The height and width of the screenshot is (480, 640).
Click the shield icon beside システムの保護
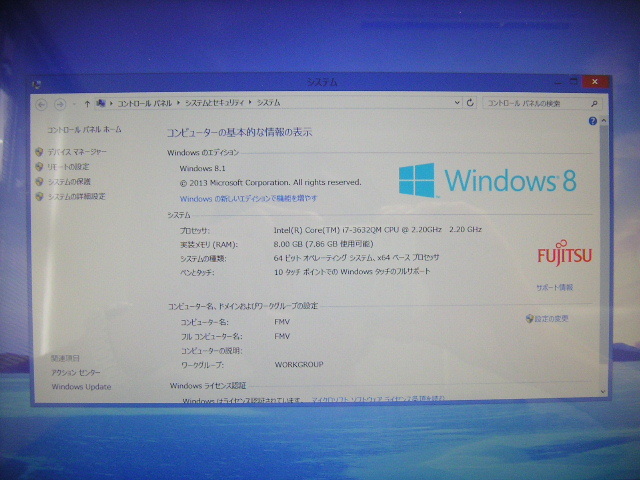39,182
